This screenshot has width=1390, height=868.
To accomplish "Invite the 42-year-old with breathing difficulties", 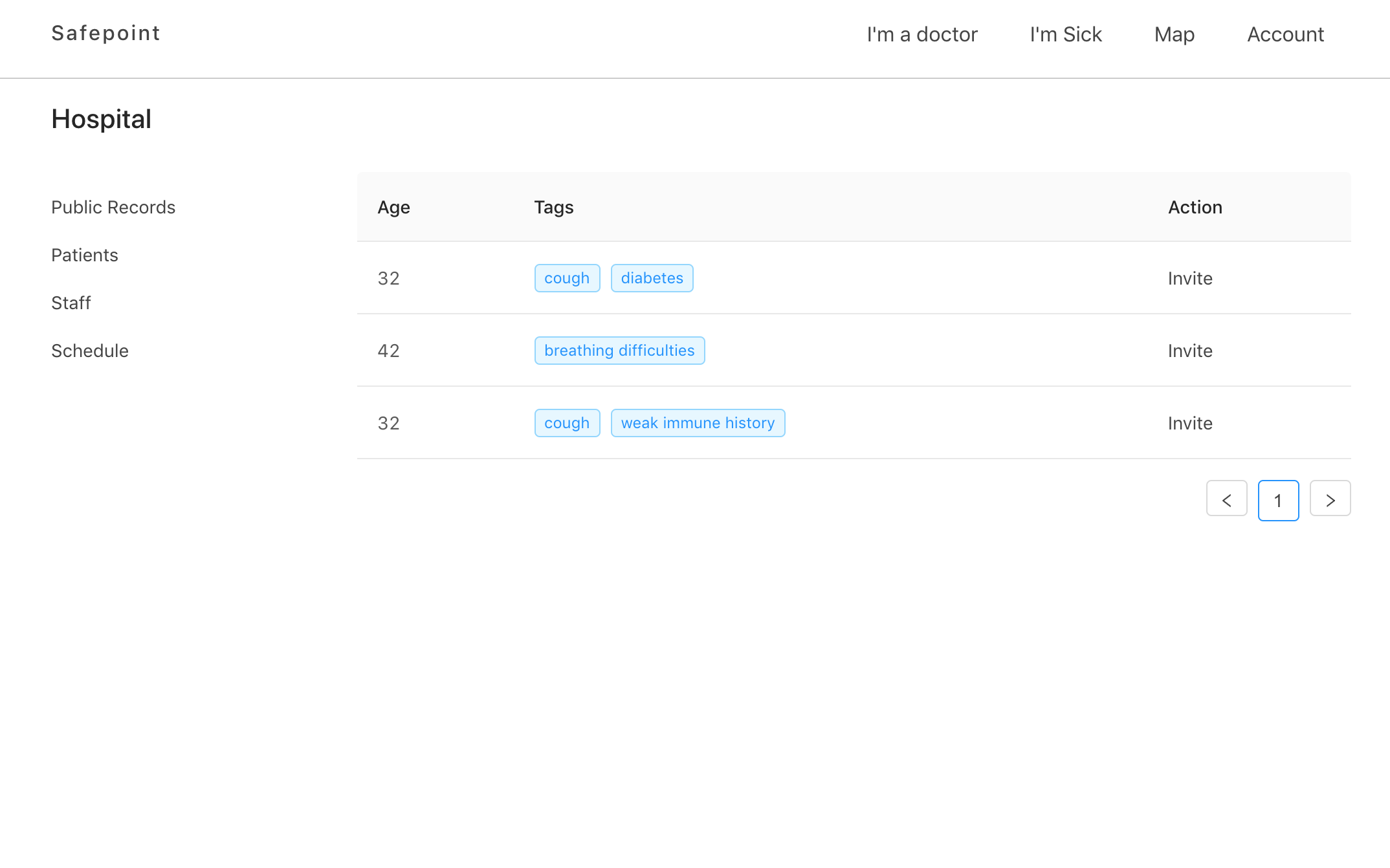I will (1189, 351).
